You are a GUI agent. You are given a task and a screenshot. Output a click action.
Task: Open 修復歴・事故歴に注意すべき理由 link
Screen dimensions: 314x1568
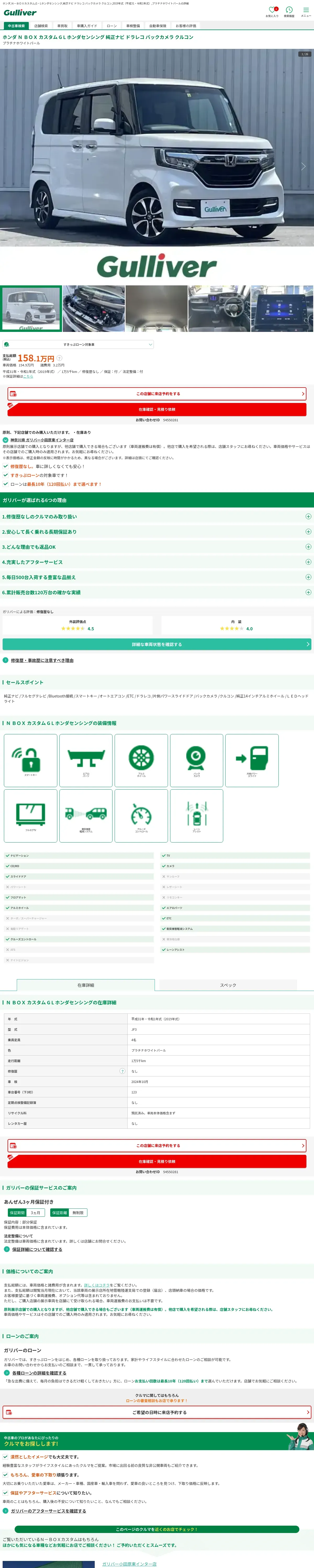(42, 660)
